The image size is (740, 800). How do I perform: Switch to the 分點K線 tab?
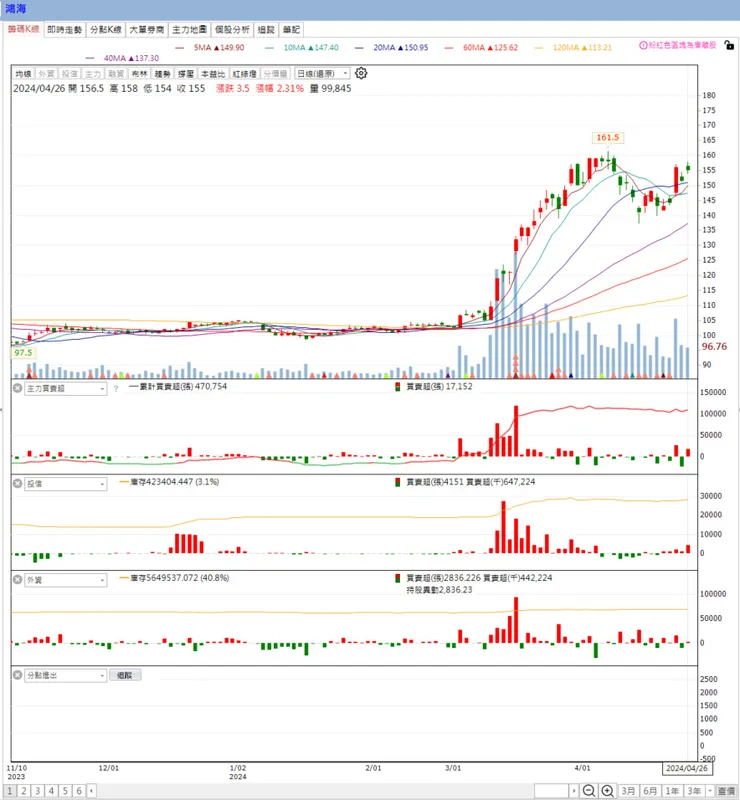point(106,30)
